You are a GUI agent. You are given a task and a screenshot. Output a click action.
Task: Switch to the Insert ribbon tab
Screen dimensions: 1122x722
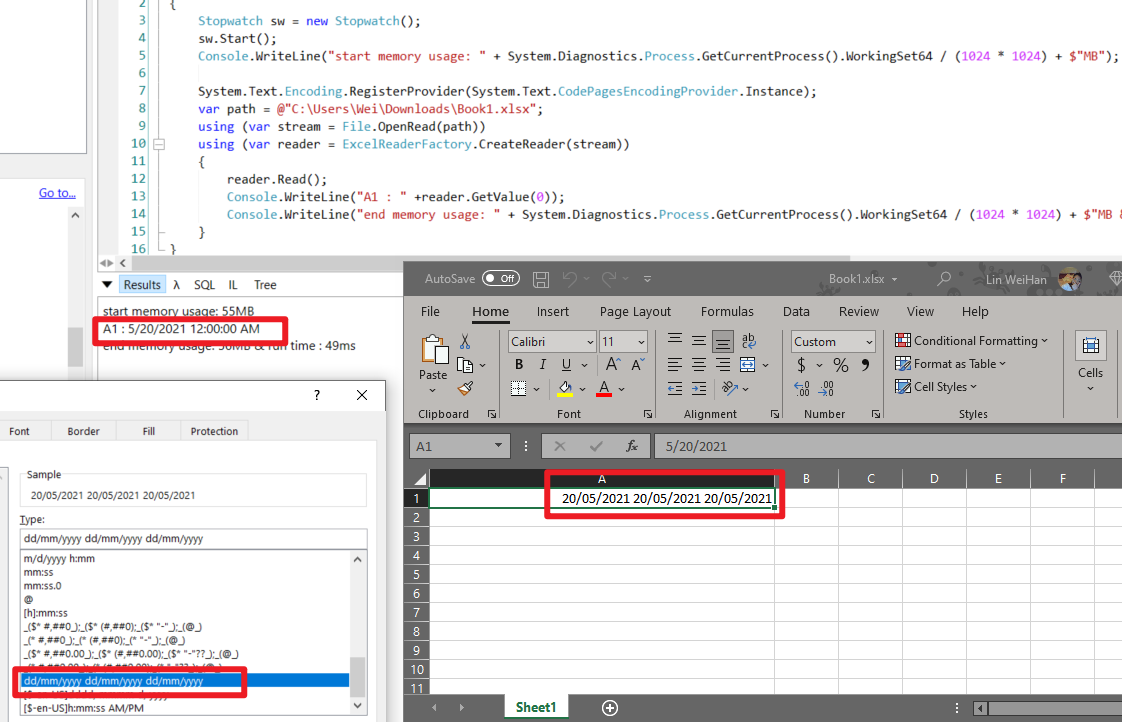(x=553, y=311)
